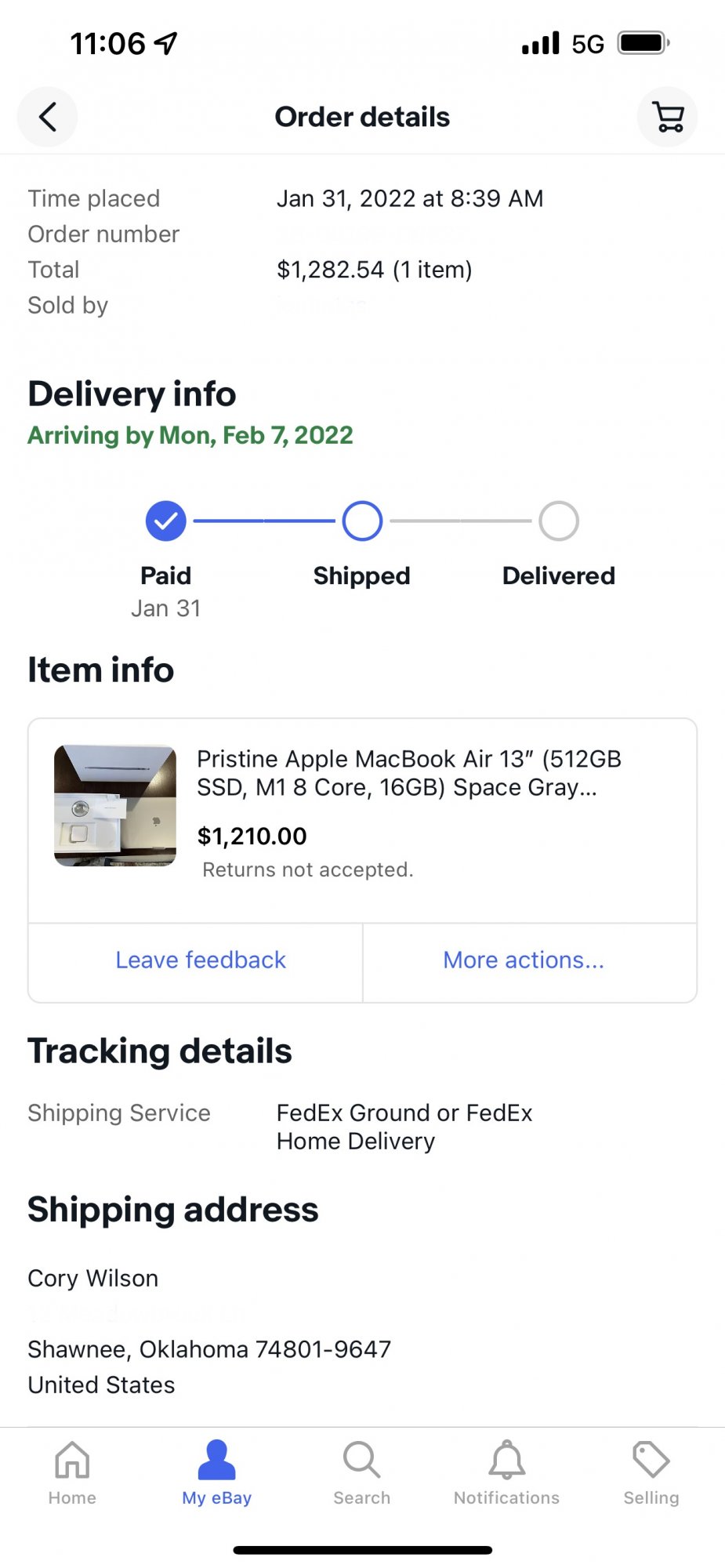
Task: Open the Pristine Apple MacBook Air listing title
Action: (x=409, y=773)
